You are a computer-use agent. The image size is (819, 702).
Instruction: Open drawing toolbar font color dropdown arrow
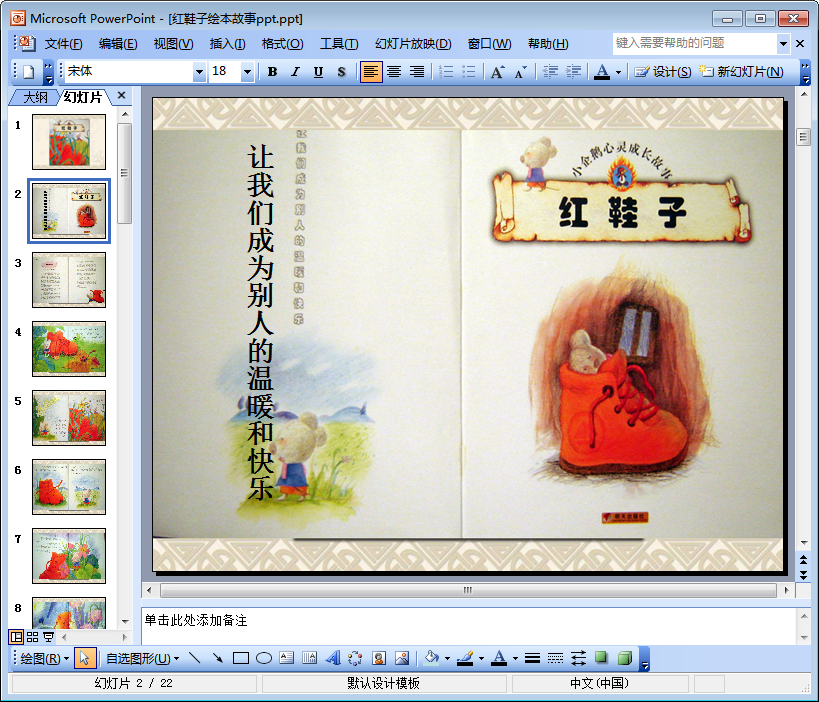click(x=515, y=659)
